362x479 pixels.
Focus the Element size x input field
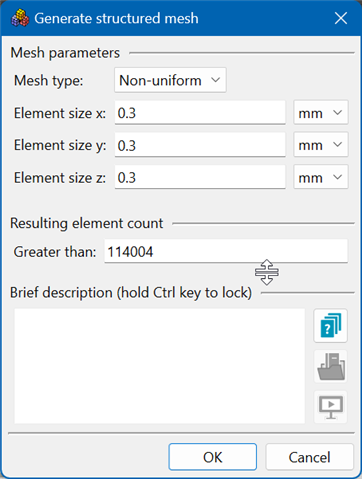pyautogui.click(x=200, y=113)
